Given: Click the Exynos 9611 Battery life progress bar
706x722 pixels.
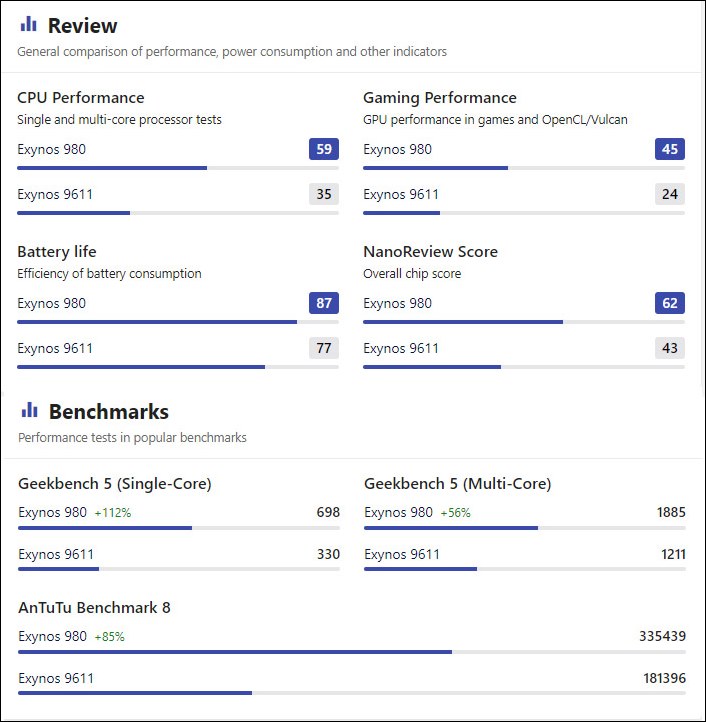Looking at the screenshot, I should 178,367.
